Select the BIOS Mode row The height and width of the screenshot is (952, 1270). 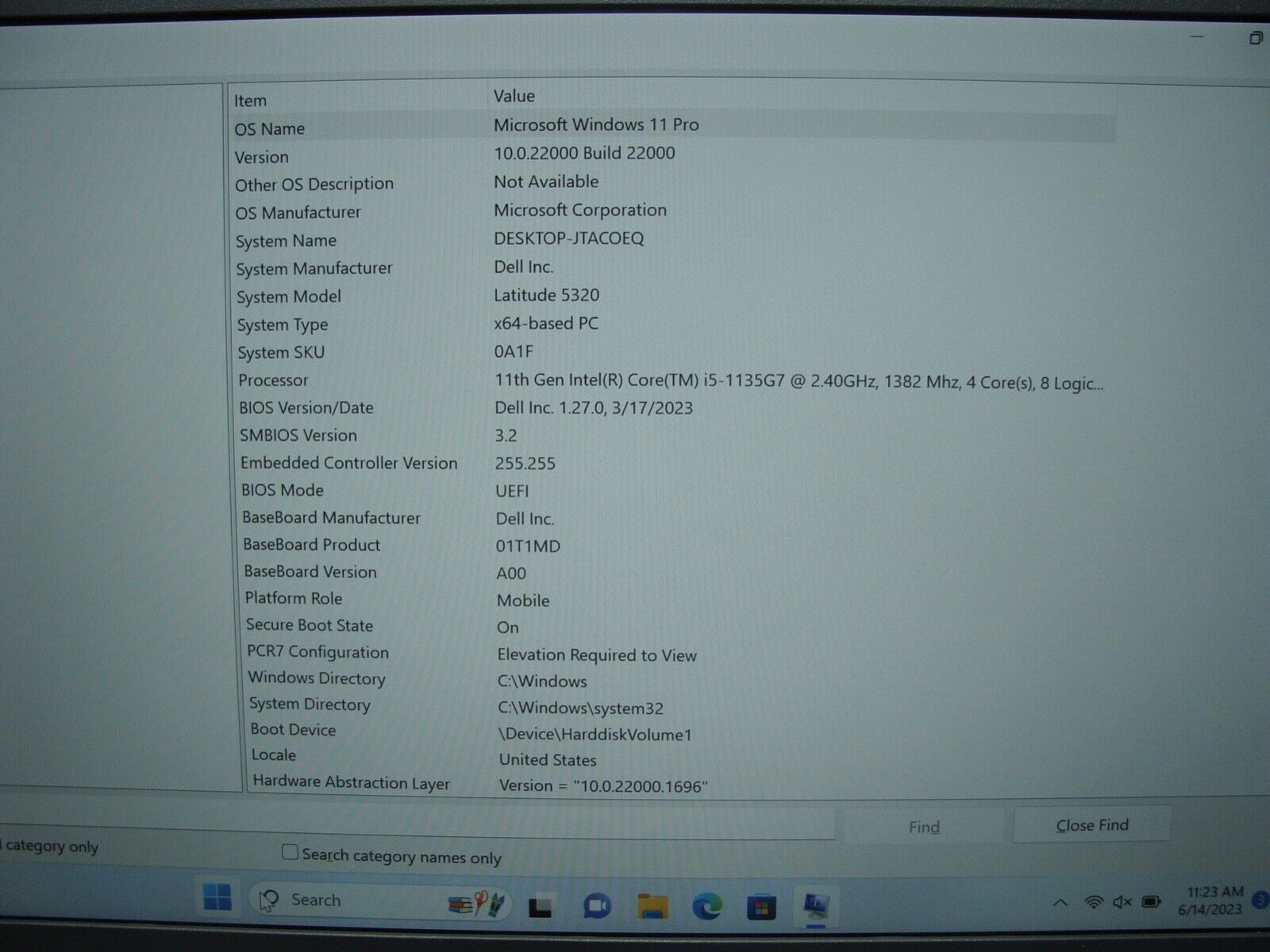pyautogui.click(x=675, y=490)
